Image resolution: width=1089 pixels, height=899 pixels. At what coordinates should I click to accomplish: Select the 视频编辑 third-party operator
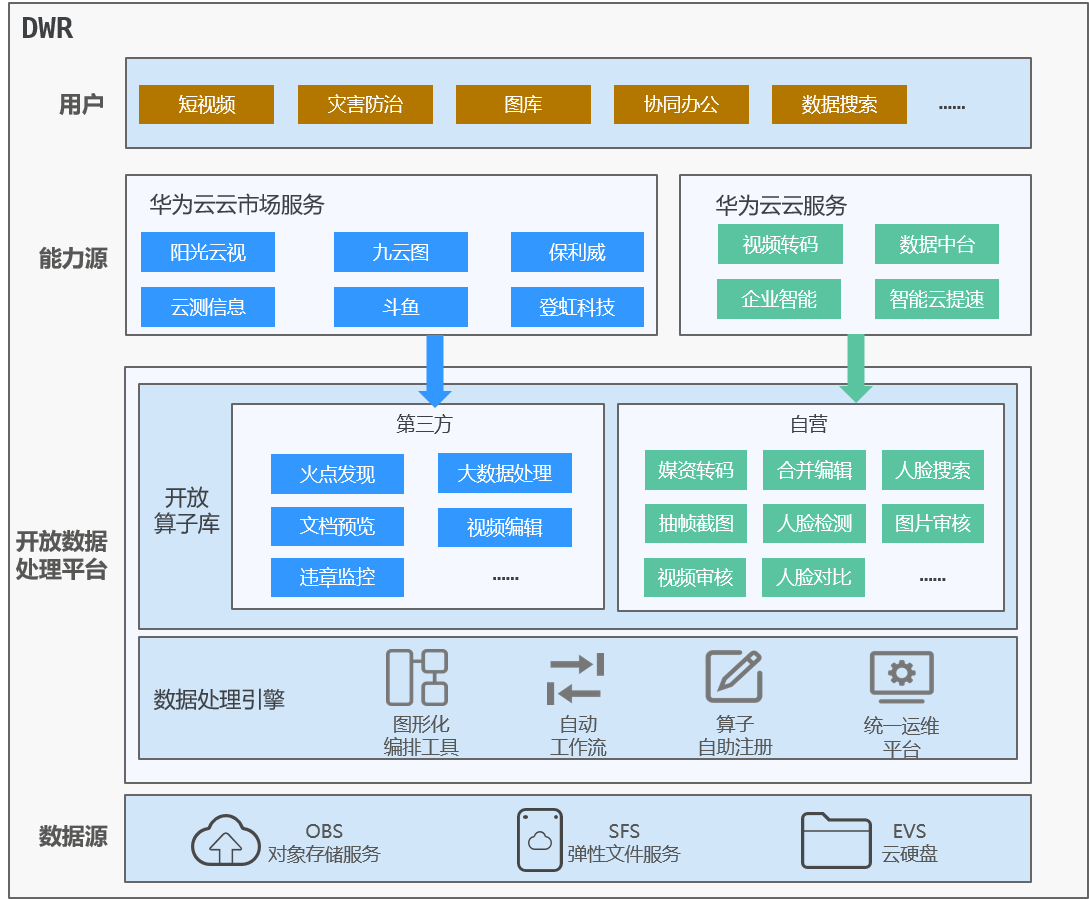coord(505,527)
